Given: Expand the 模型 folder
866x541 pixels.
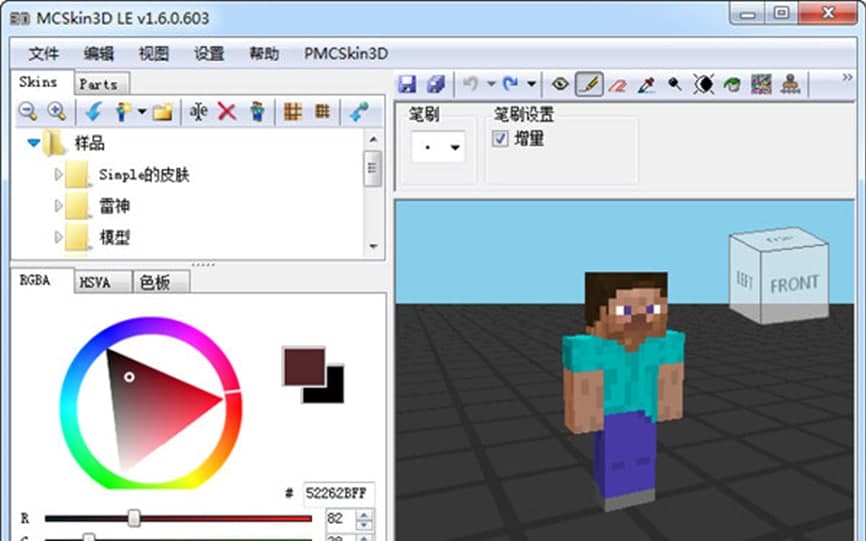Looking at the screenshot, I should tap(58, 237).
